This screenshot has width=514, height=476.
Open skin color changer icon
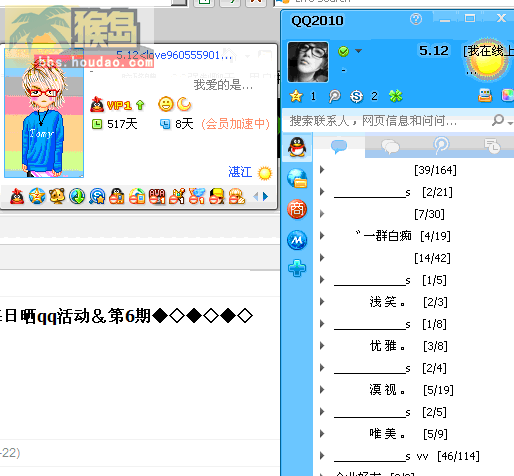(508, 96)
